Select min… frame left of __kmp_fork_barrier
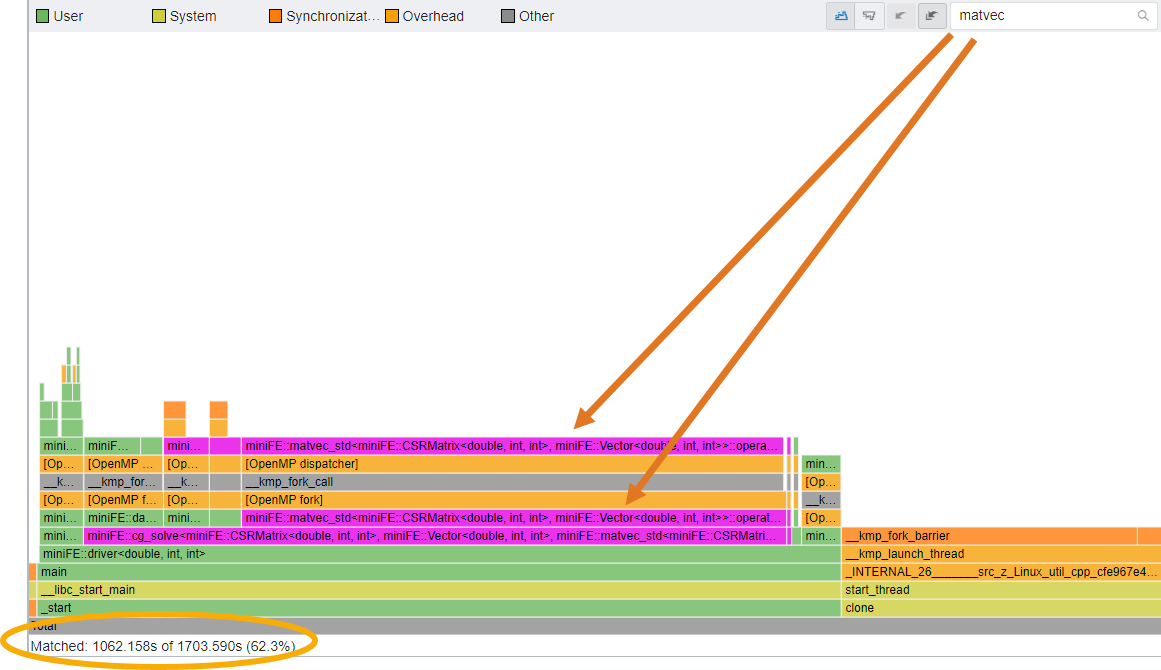 pyautogui.click(x=821, y=536)
